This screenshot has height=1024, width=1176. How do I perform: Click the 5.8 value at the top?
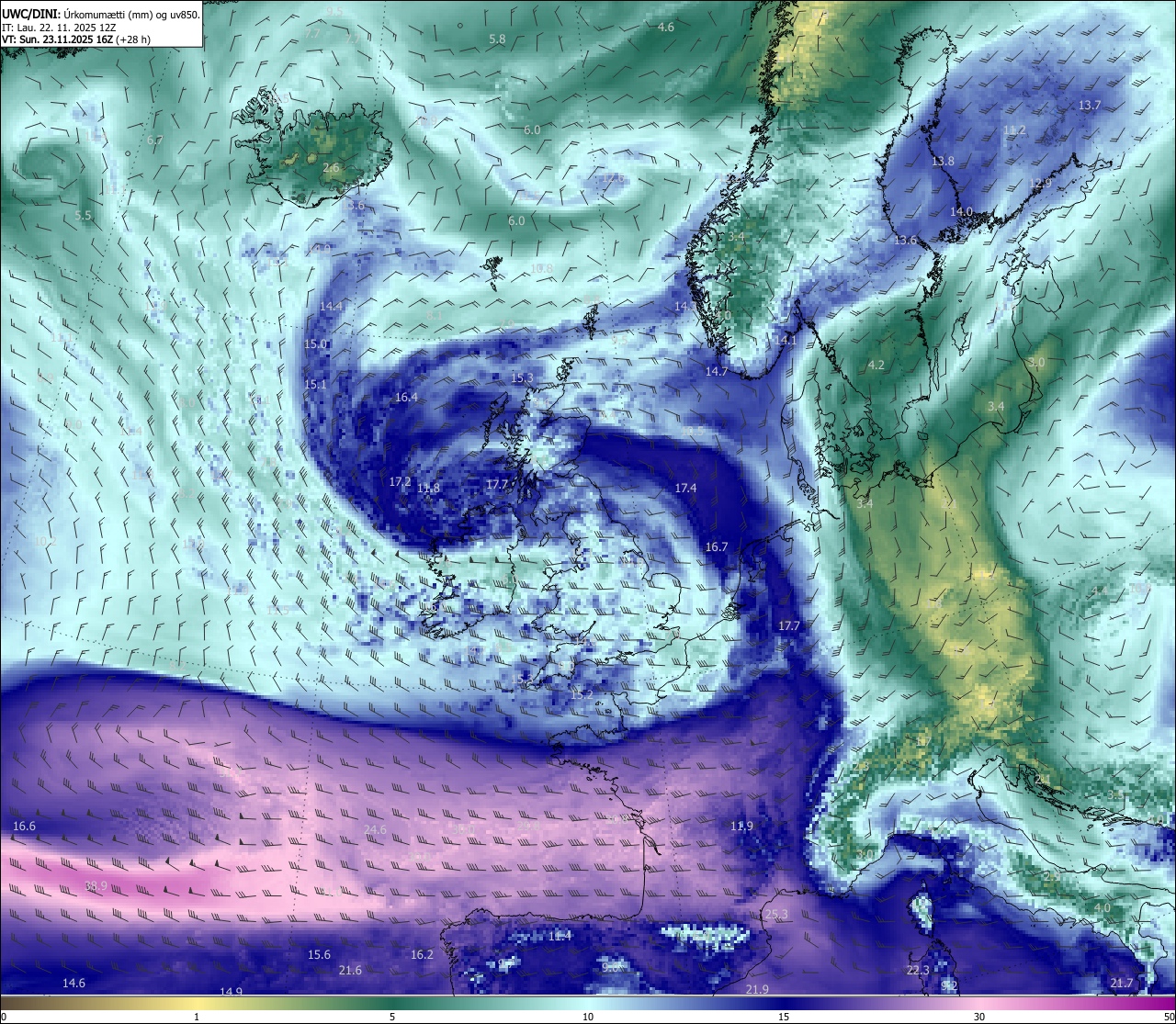point(497,39)
